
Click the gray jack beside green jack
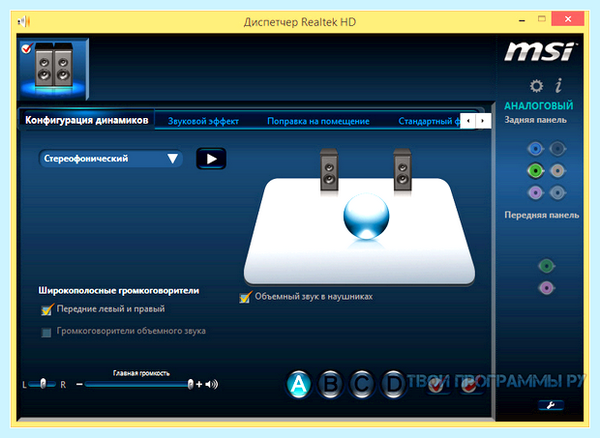click(558, 171)
